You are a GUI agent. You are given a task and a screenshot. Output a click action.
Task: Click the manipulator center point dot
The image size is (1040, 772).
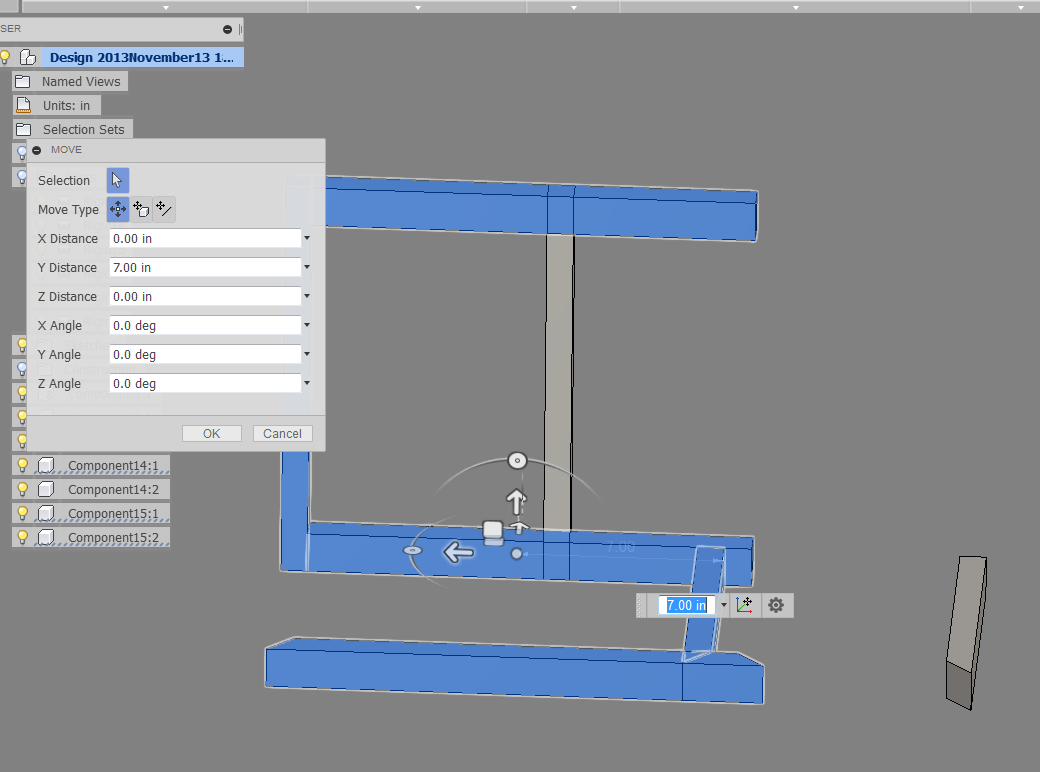[x=517, y=553]
